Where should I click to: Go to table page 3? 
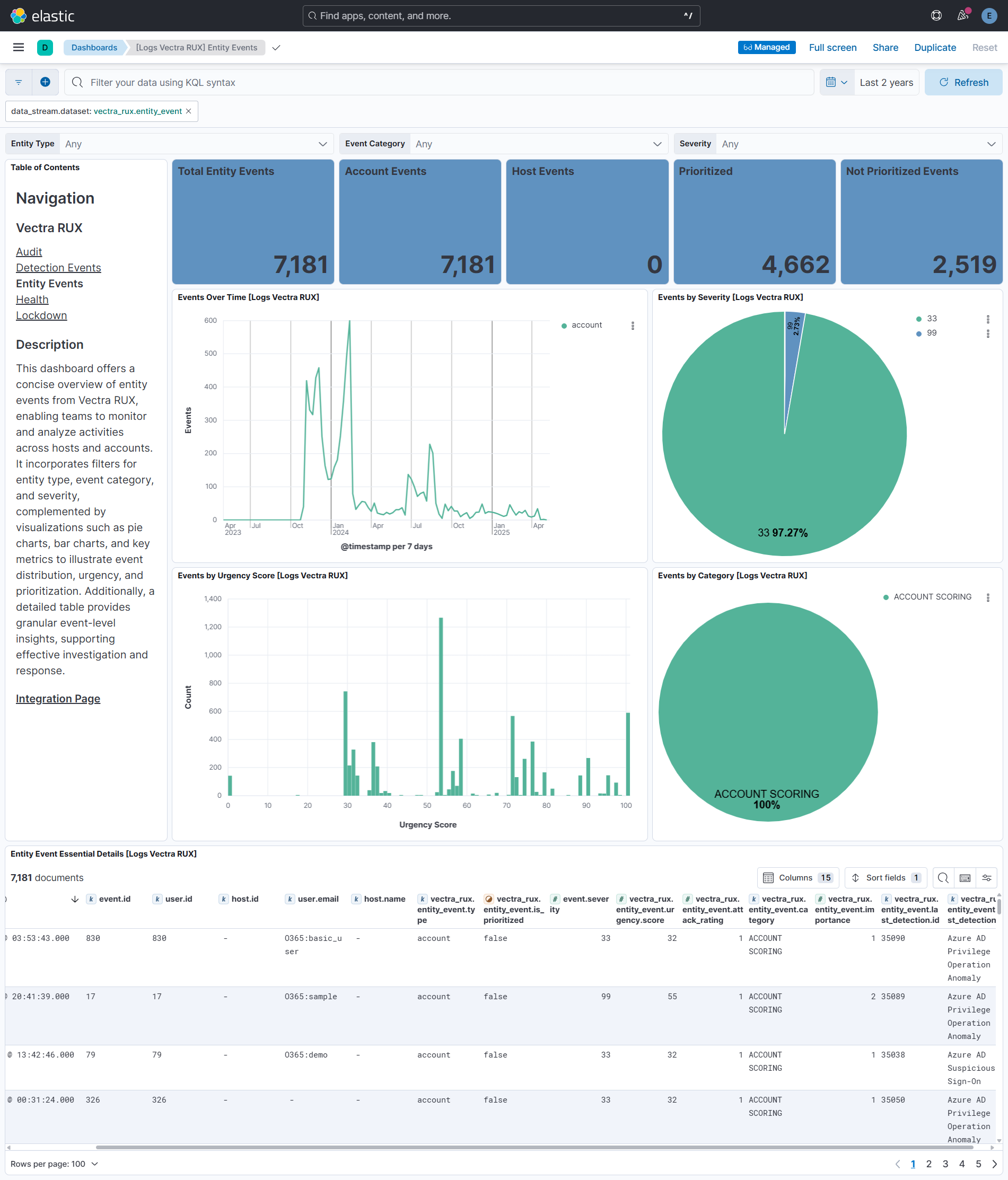(x=945, y=1164)
